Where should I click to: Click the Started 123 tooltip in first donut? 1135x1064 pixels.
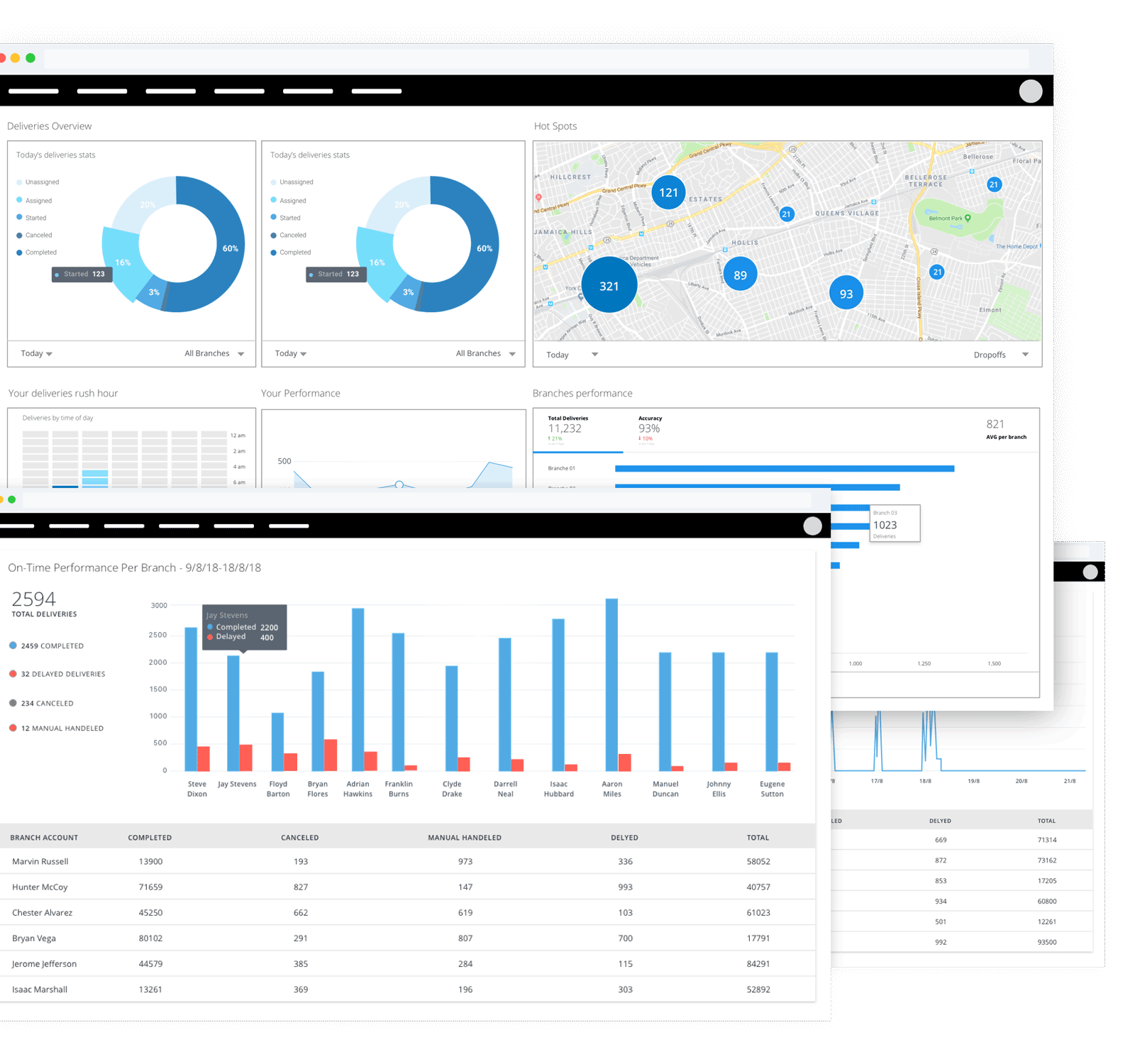[x=82, y=274]
